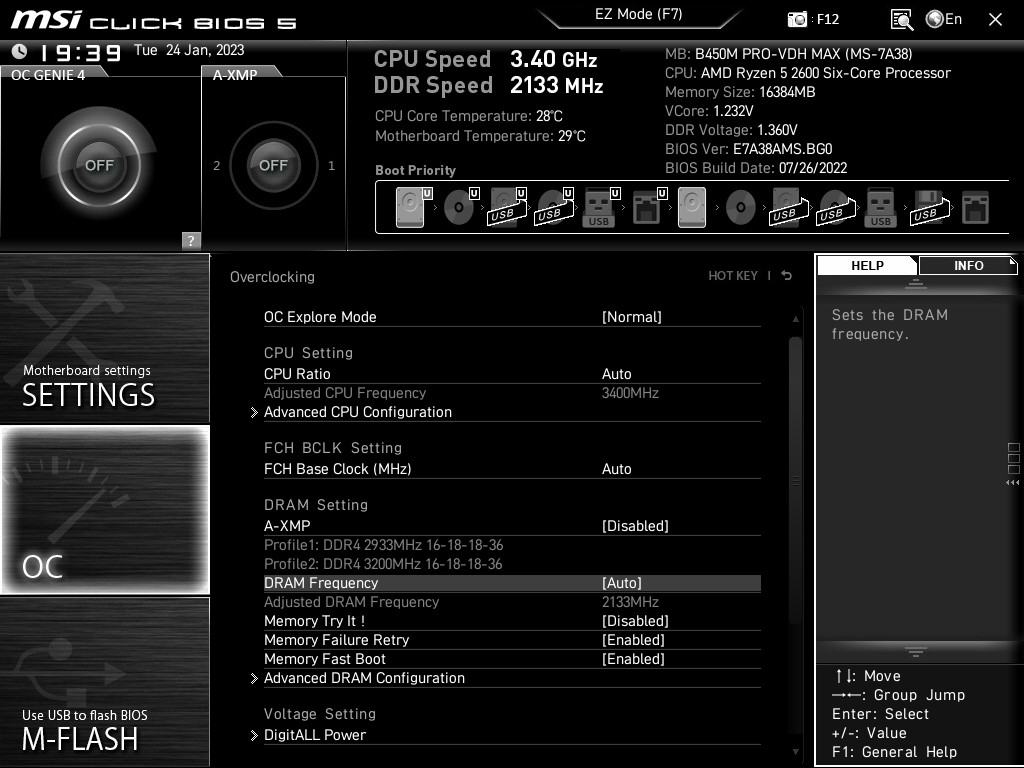Select the UEFI network boot icon
Screen dimensions: 1024x768
click(x=648, y=207)
